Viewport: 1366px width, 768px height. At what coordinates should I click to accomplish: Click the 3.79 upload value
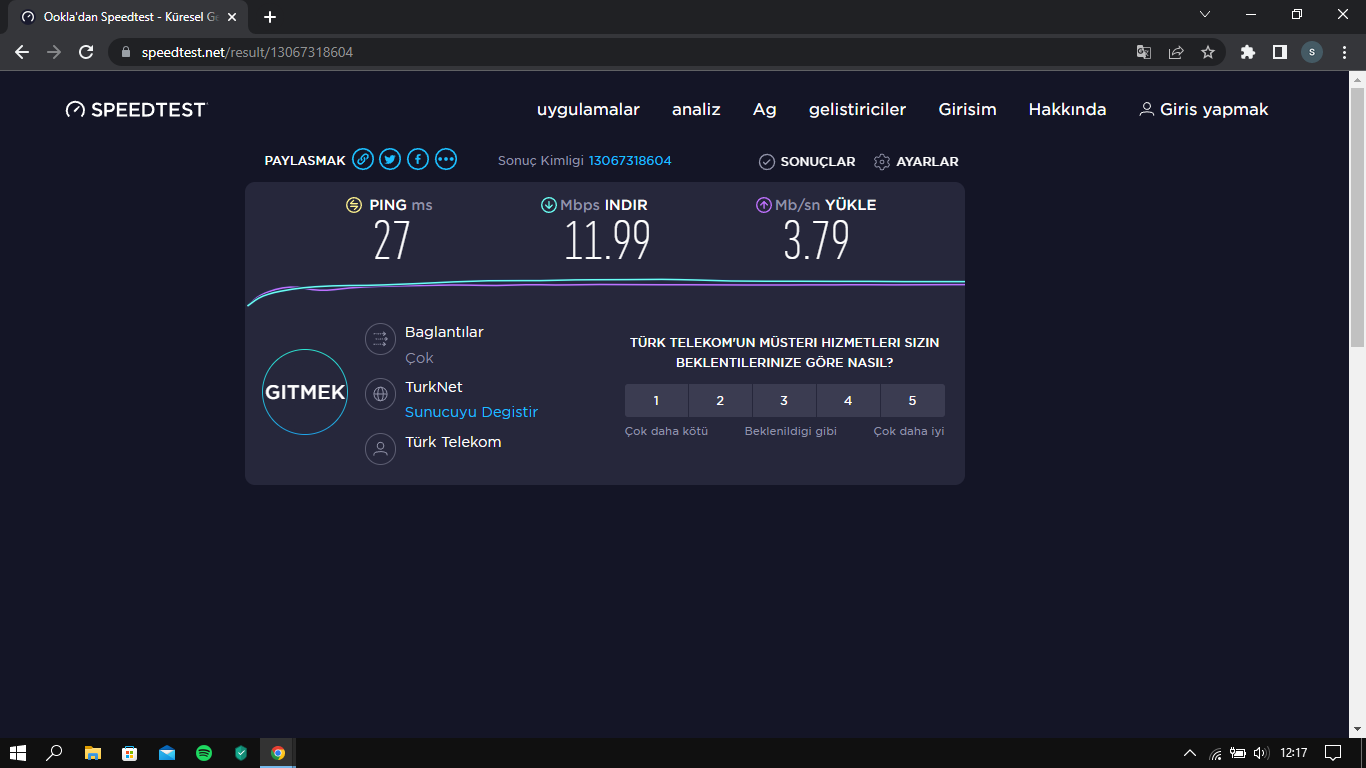[816, 241]
